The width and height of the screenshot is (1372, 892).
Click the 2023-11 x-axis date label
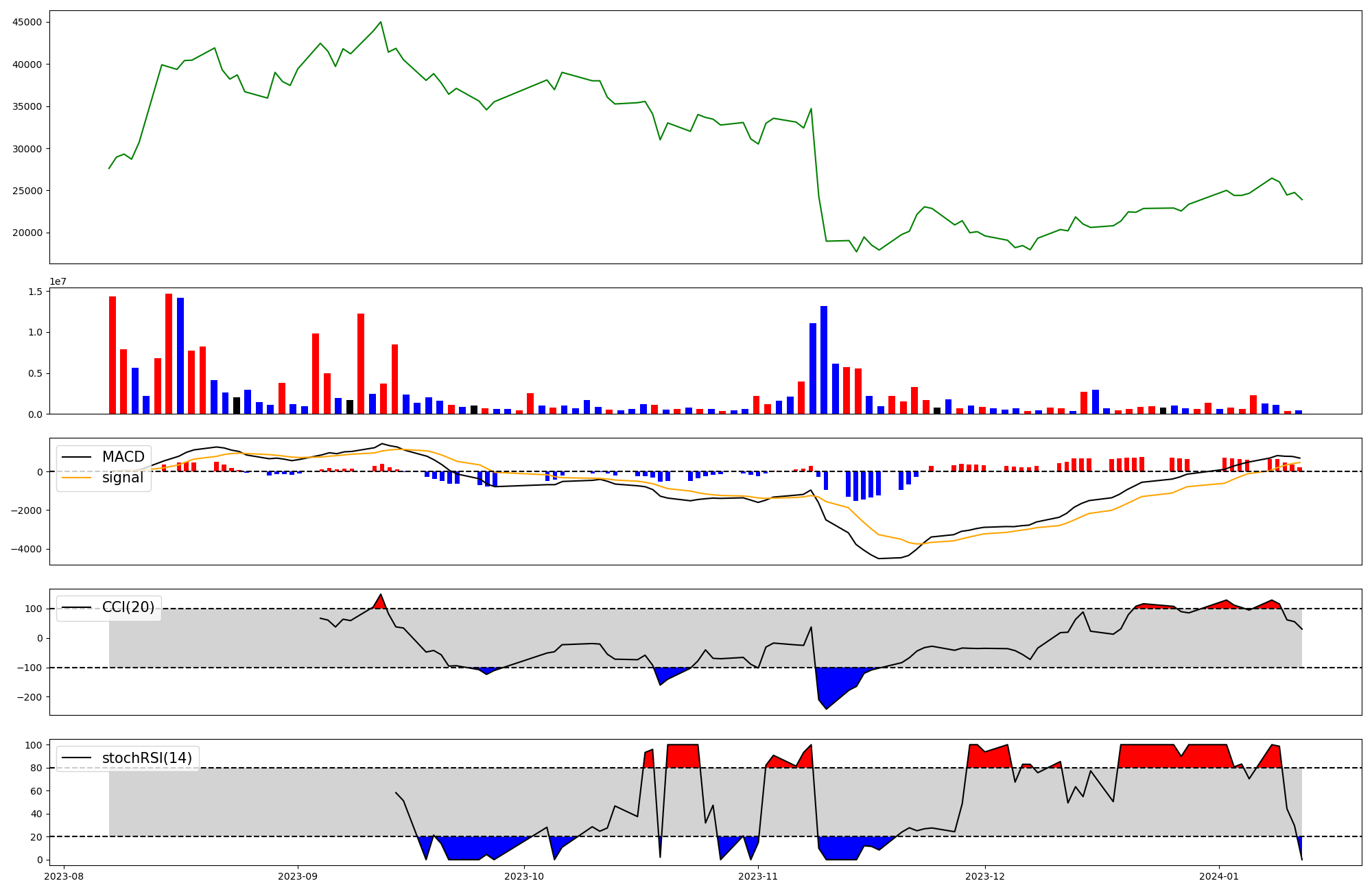tap(758, 876)
